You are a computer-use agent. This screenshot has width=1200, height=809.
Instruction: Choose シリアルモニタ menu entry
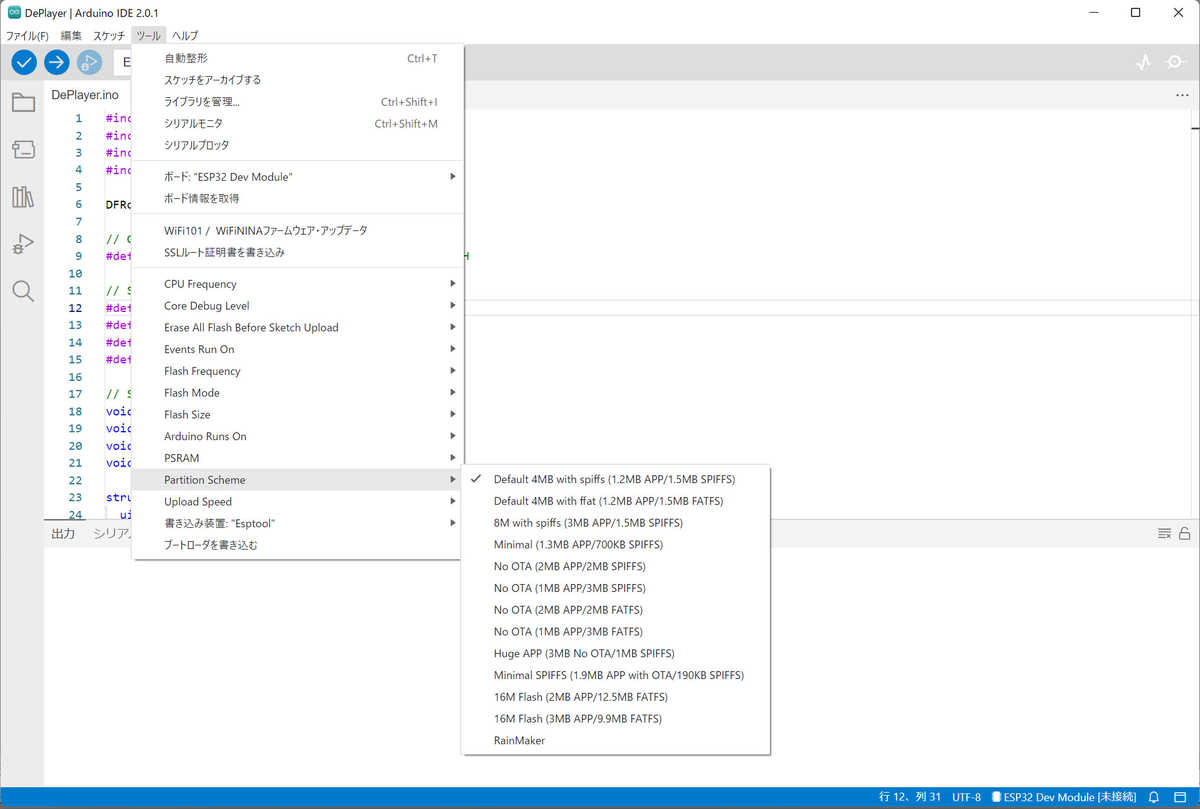point(298,124)
